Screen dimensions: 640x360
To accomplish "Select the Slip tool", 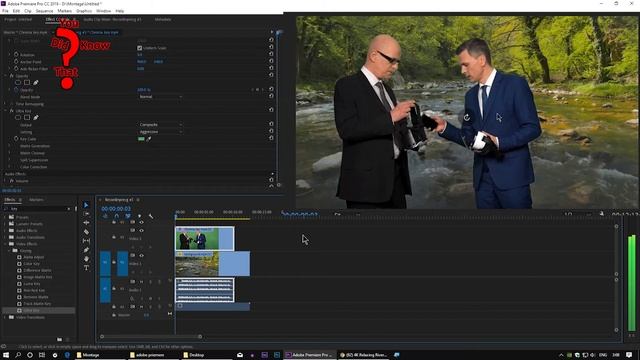I will (86, 241).
